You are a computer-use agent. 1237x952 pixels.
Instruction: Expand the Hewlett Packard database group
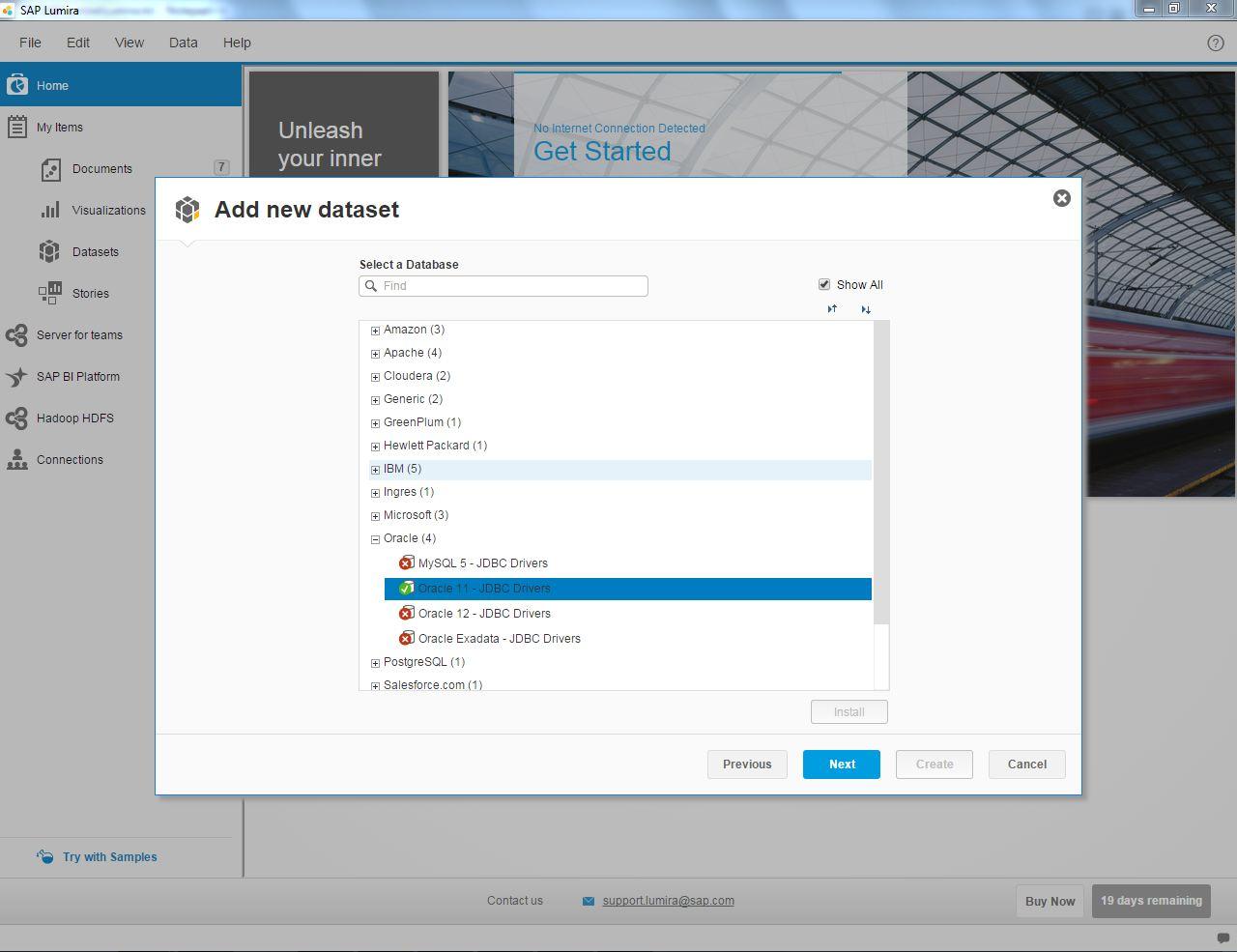[x=375, y=447]
